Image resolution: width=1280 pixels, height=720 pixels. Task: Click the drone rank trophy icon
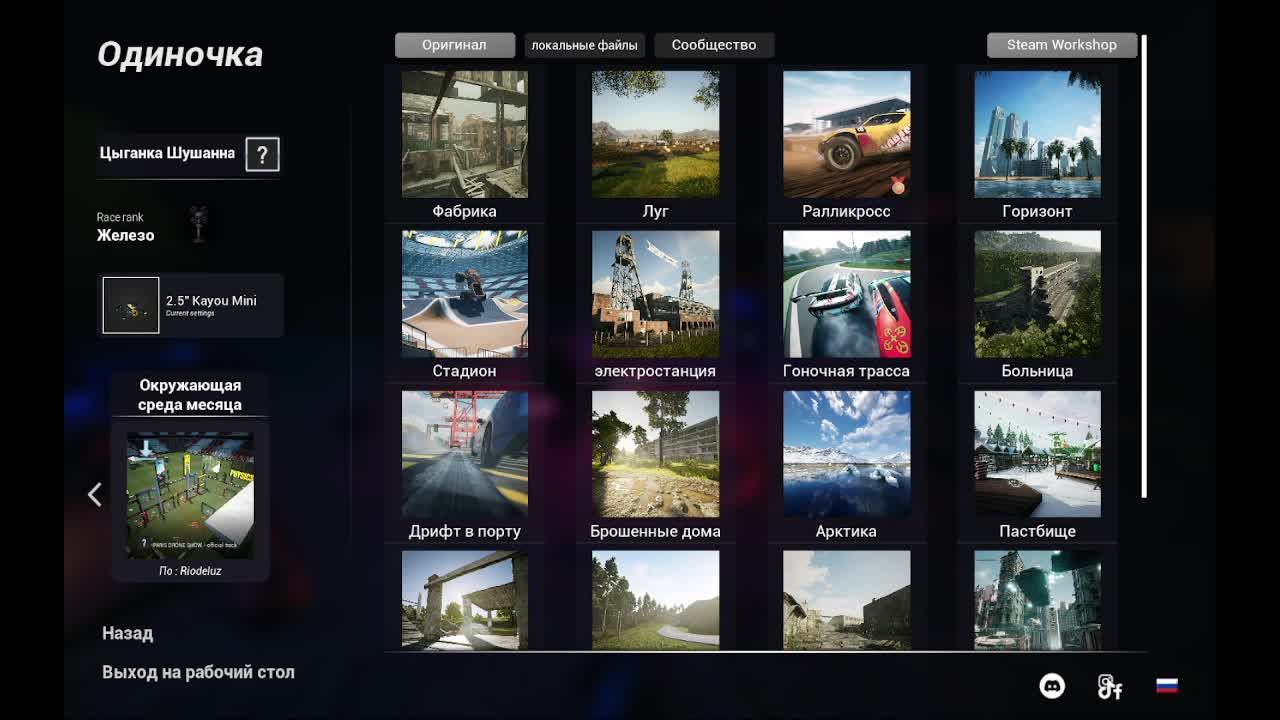(198, 224)
